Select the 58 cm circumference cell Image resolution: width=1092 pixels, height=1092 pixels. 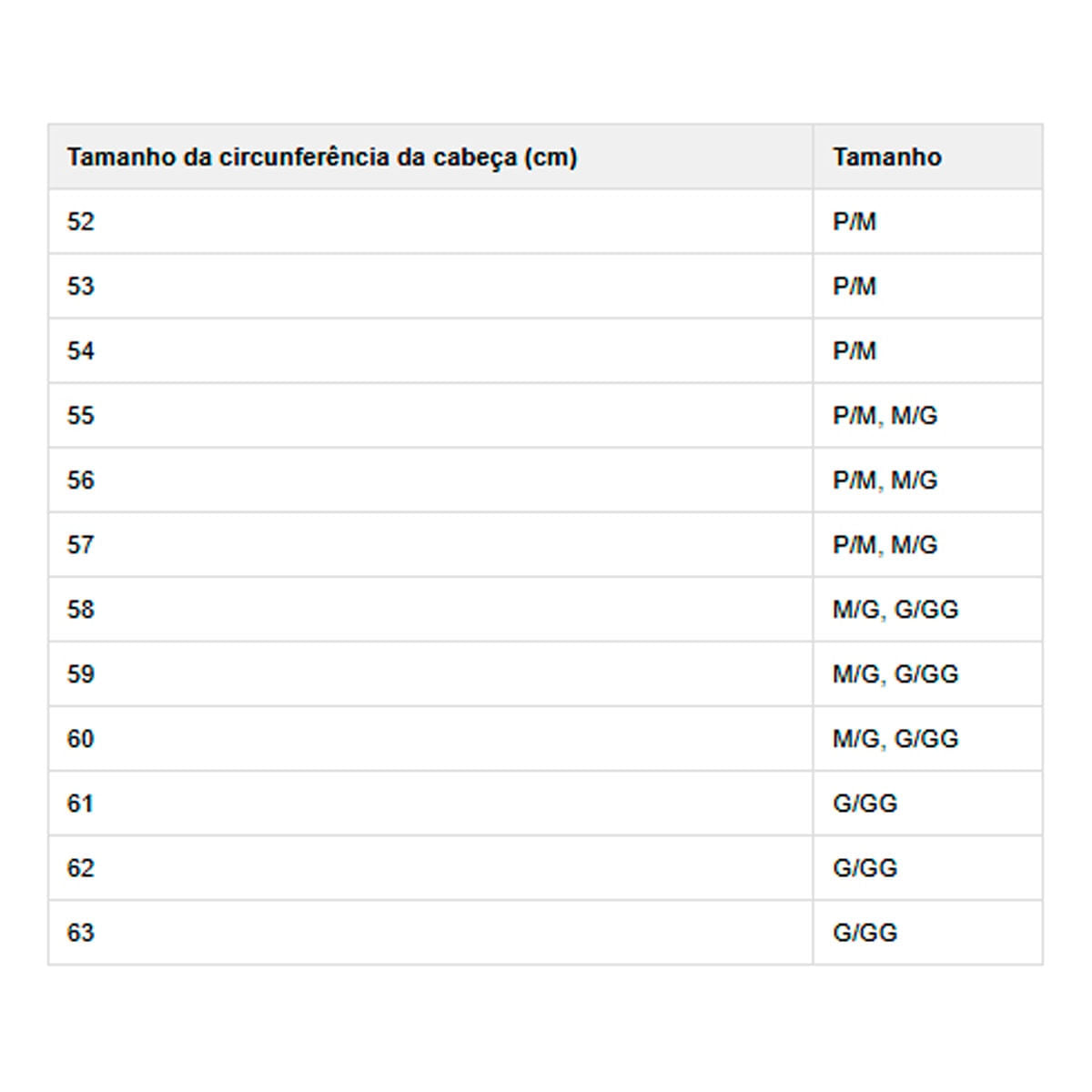[81, 610]
